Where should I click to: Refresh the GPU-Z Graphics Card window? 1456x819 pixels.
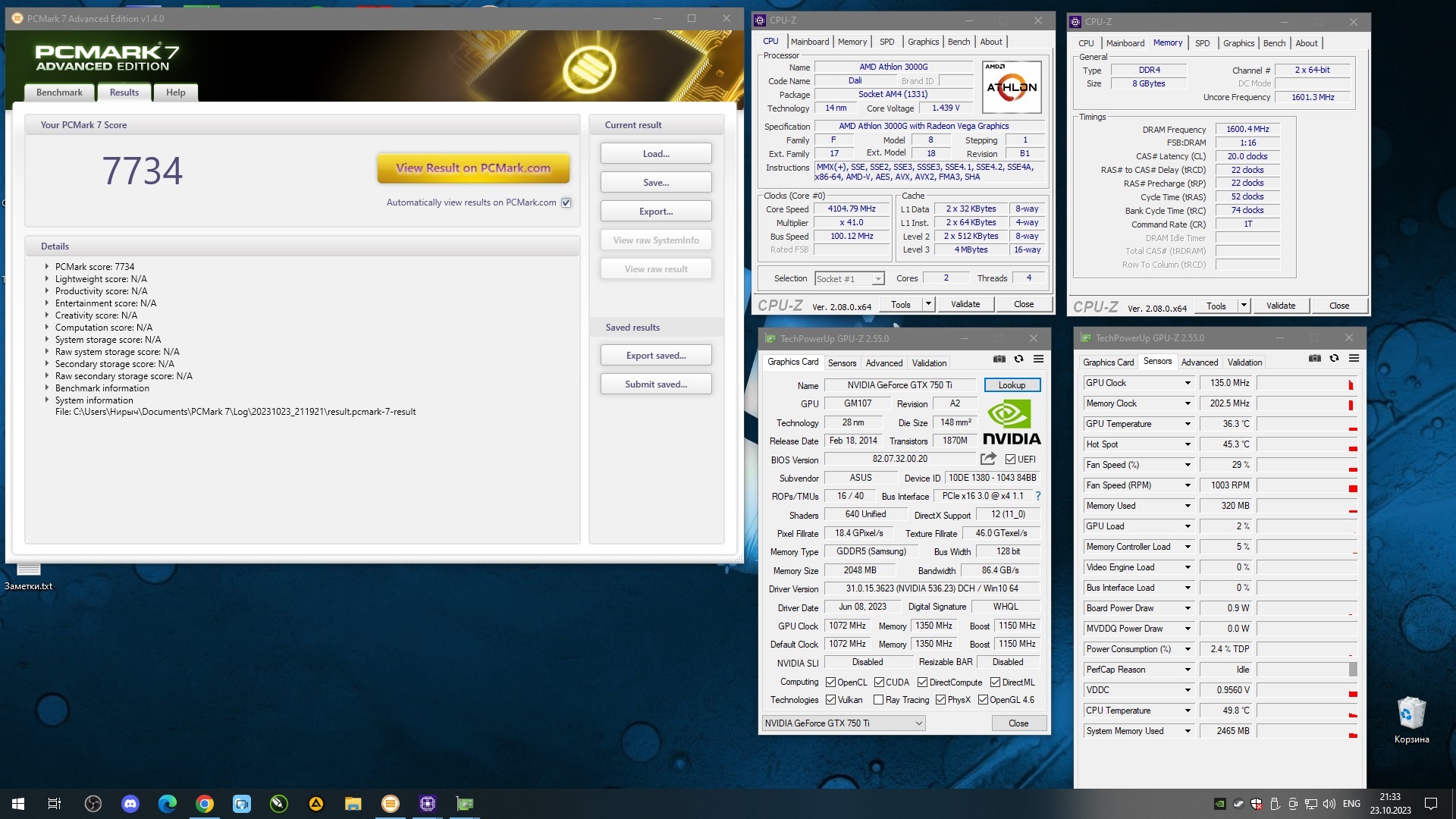pyautogui.click(x=1019, y=359)
